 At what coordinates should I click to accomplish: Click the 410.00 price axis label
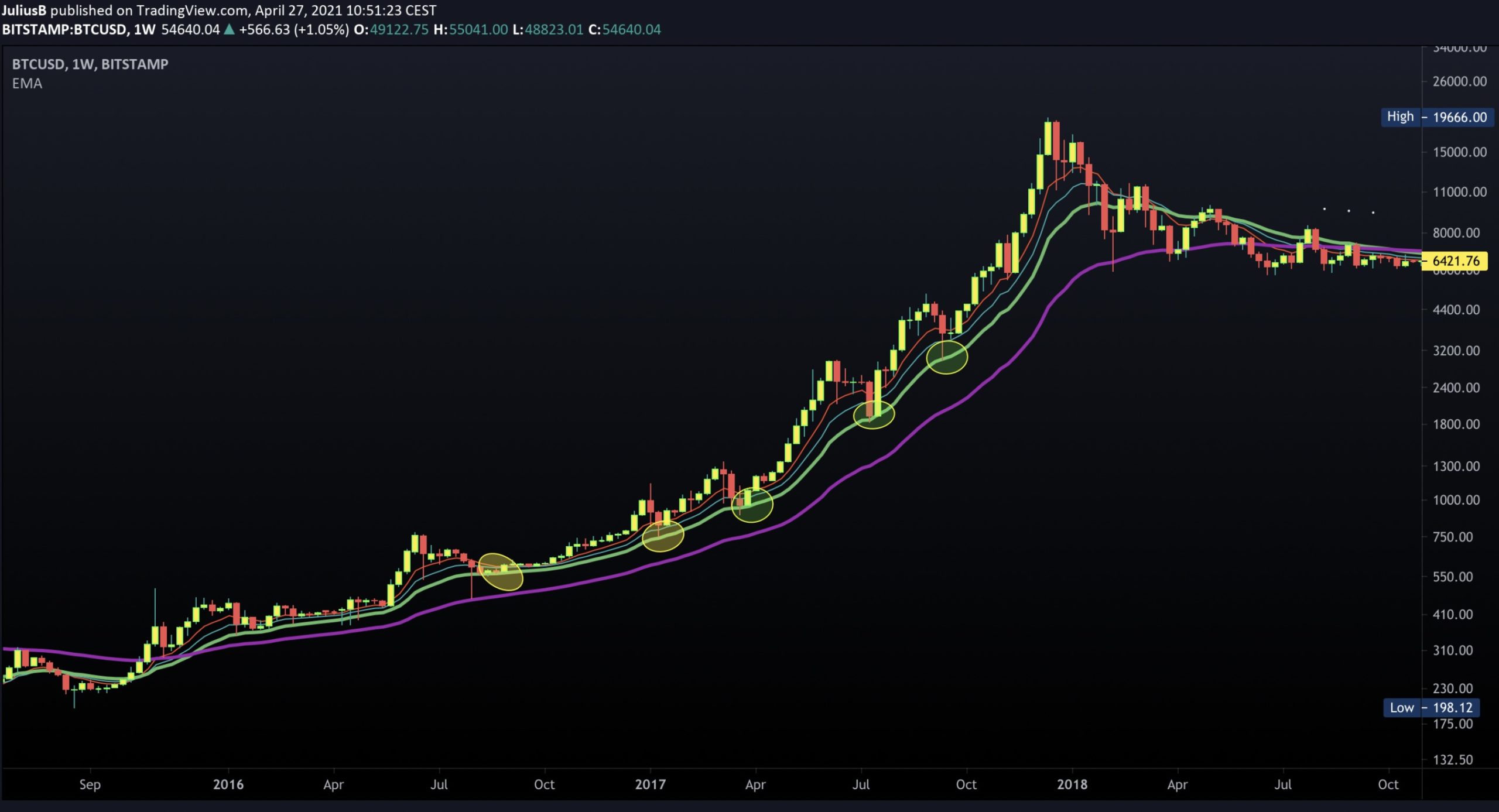click(x=1452, y=615)
